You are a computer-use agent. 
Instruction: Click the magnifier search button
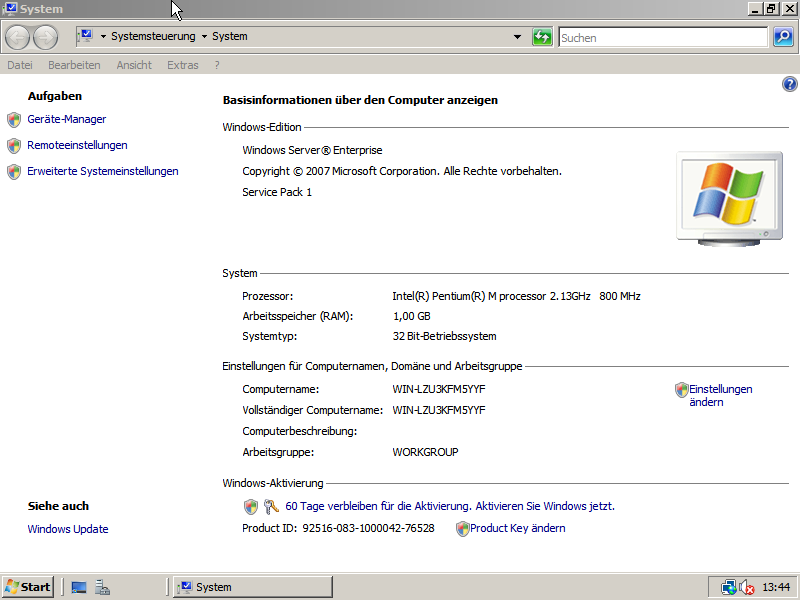click(x=783, y=37)
